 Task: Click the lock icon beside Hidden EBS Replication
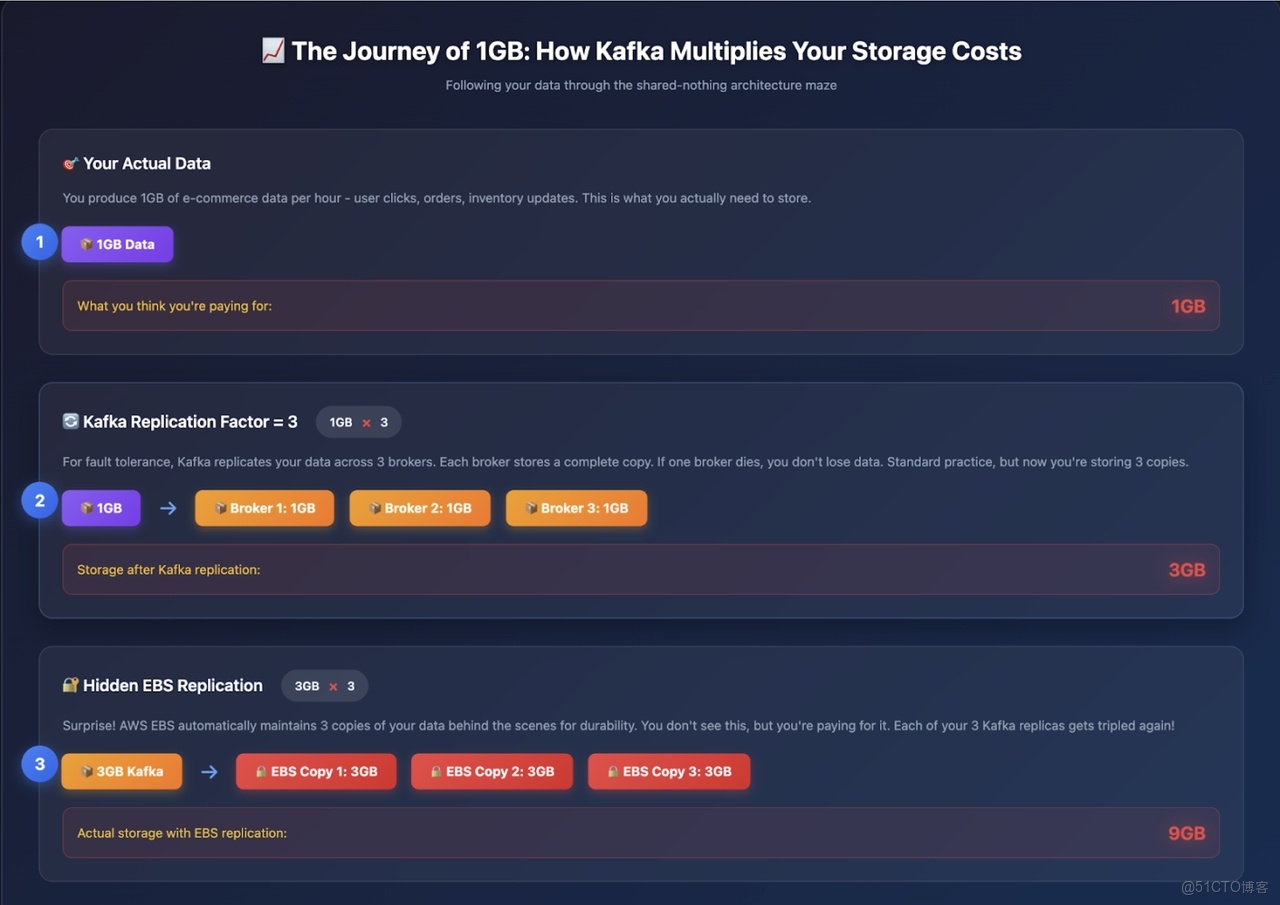pos(70,685)
